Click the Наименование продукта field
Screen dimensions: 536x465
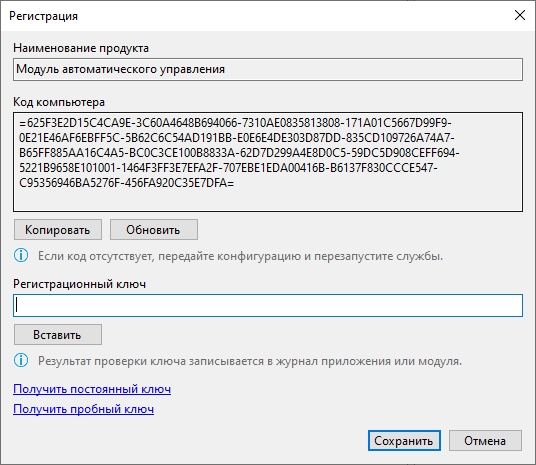point(268,69)
